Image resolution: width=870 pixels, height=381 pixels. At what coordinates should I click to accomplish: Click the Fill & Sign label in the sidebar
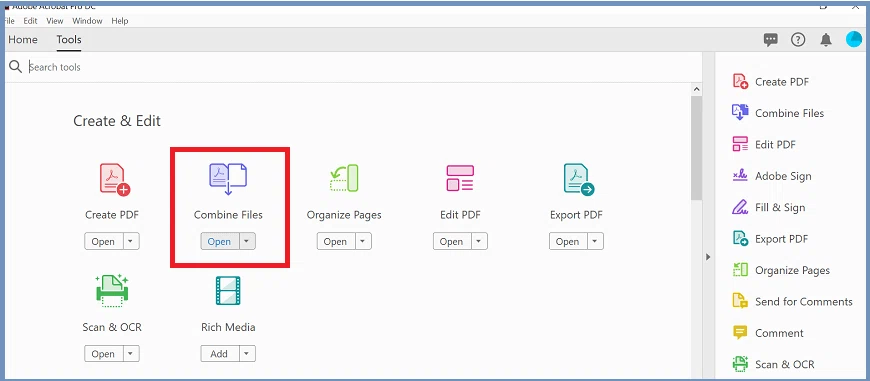click(780, 207)
